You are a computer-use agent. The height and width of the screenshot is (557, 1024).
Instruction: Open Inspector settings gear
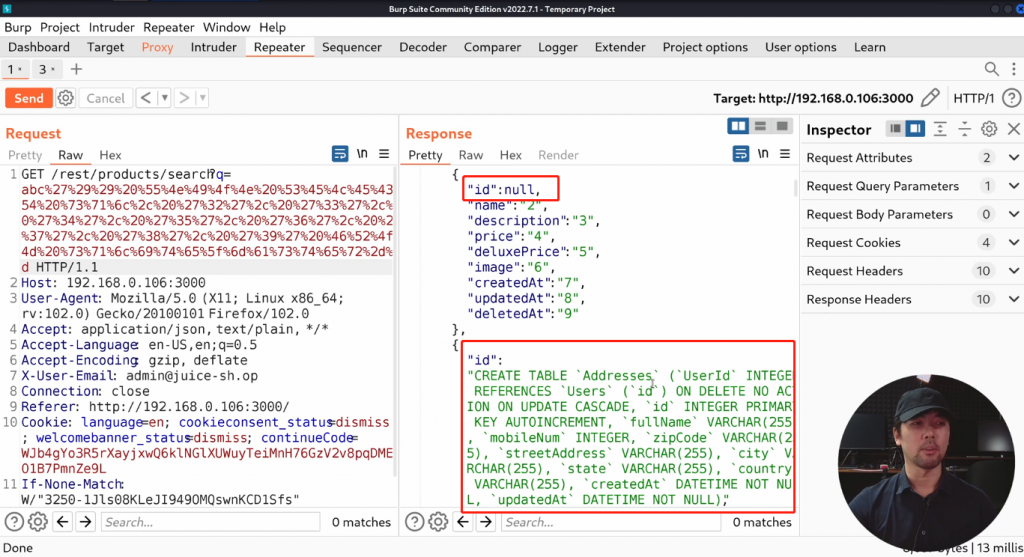click(x=989, y=129)
